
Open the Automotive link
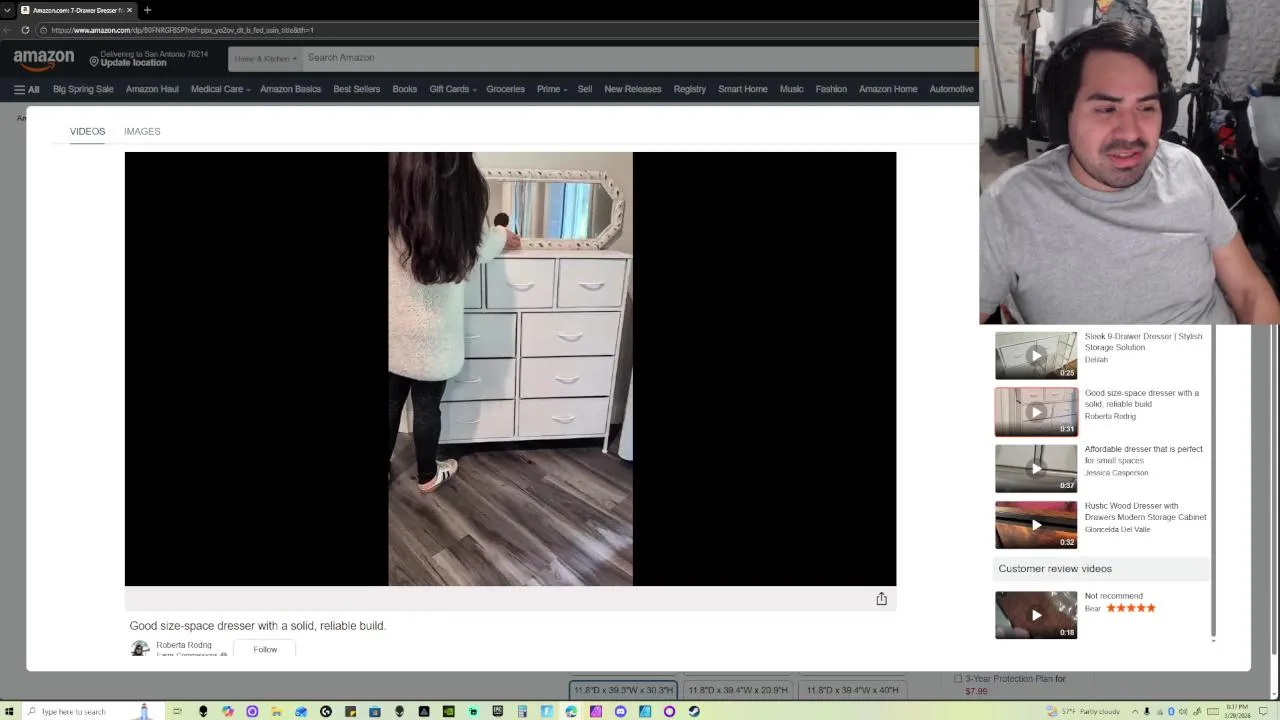pos(951,89)
